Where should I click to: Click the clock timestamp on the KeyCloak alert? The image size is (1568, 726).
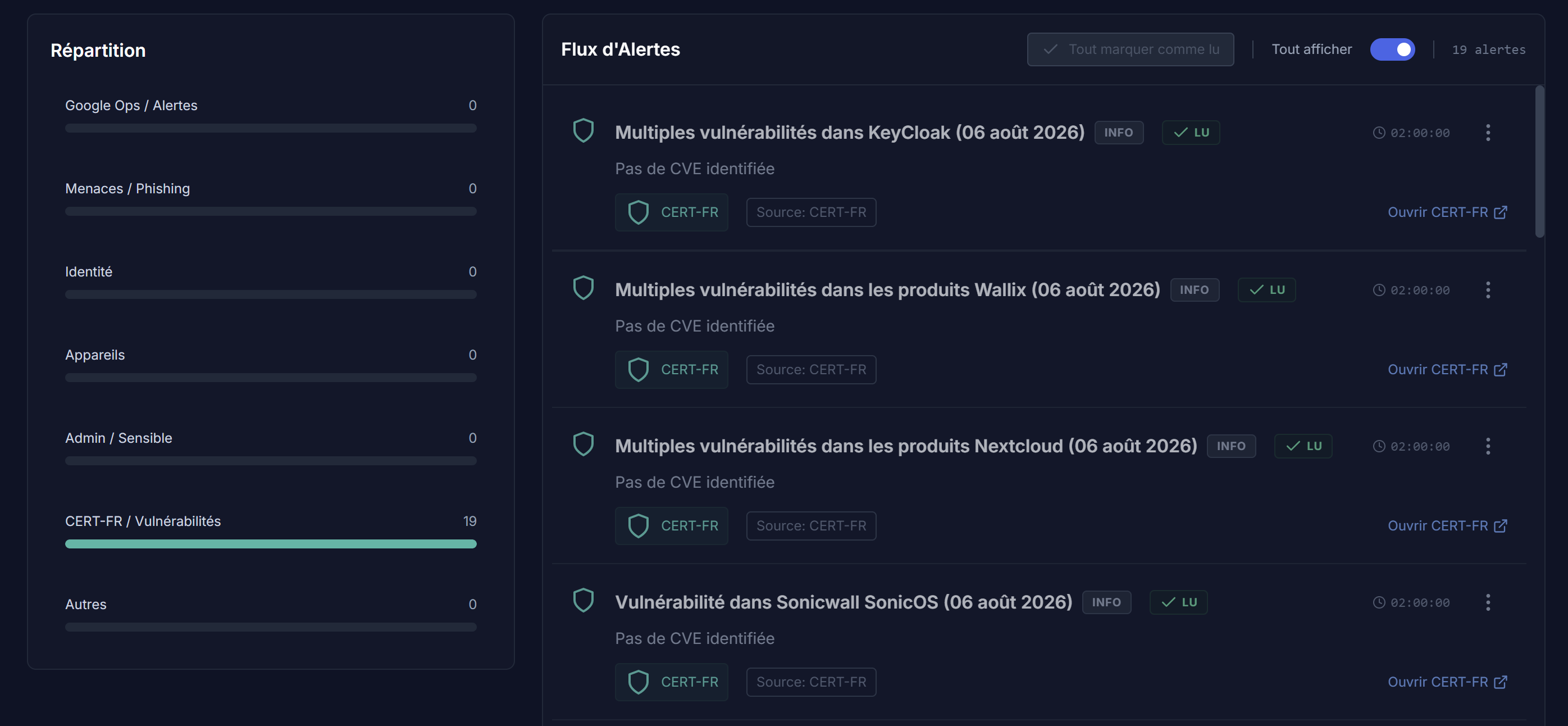(1411, 133)
